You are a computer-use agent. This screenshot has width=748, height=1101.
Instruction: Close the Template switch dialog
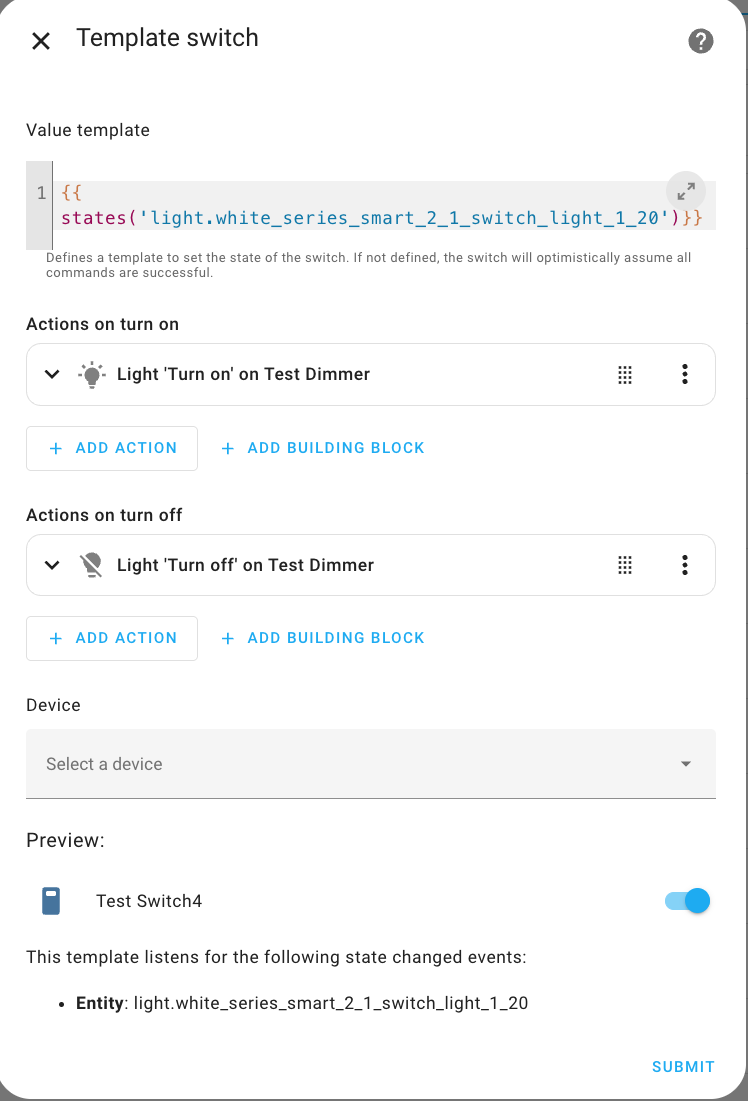tap(41, 41)
